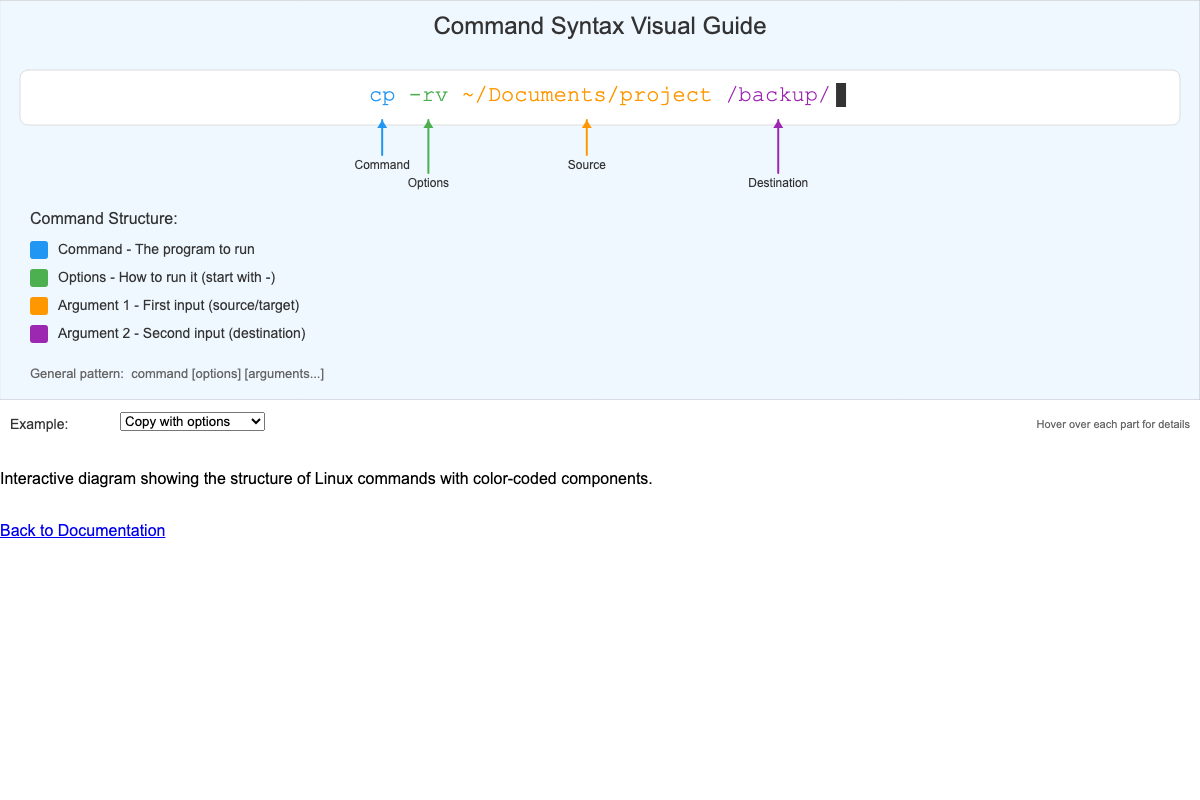This screenshot has width=1200, height=800.
Task: Click the orange Argument 1 legend swatch
Action: pos(38,305)
